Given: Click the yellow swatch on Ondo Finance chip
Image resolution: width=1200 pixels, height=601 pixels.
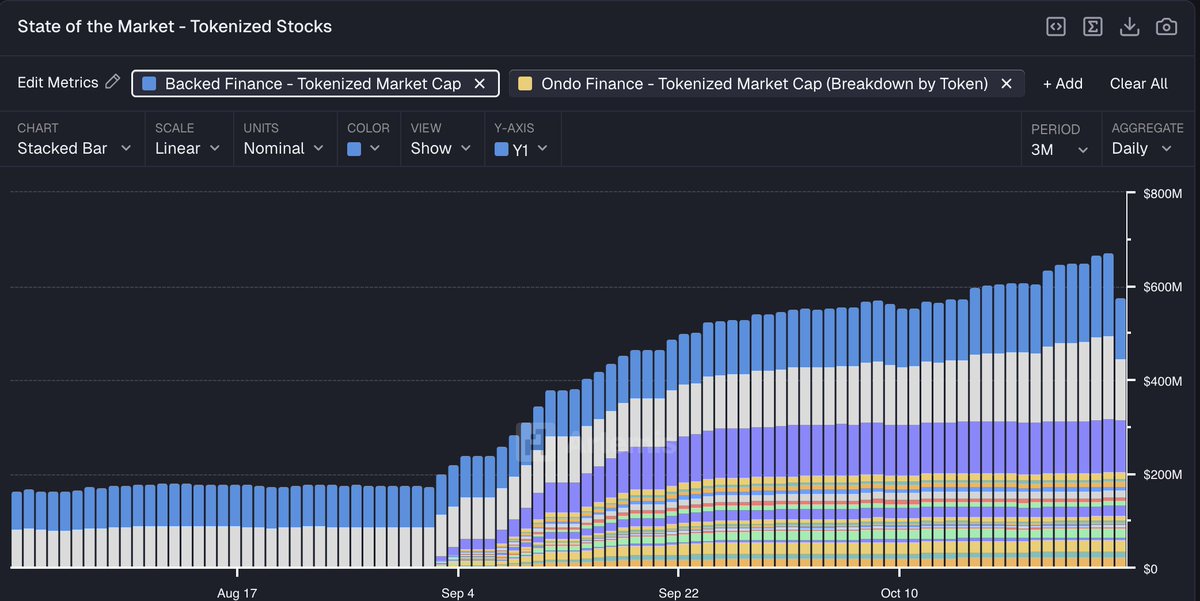Looking at the screenshot, I should pos(525,84).
